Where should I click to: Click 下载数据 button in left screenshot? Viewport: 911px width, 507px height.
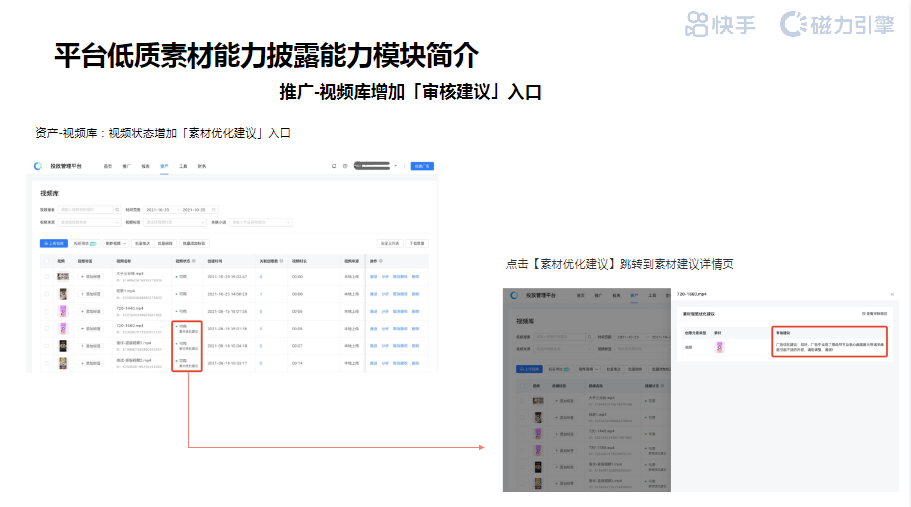click(417, 243)
